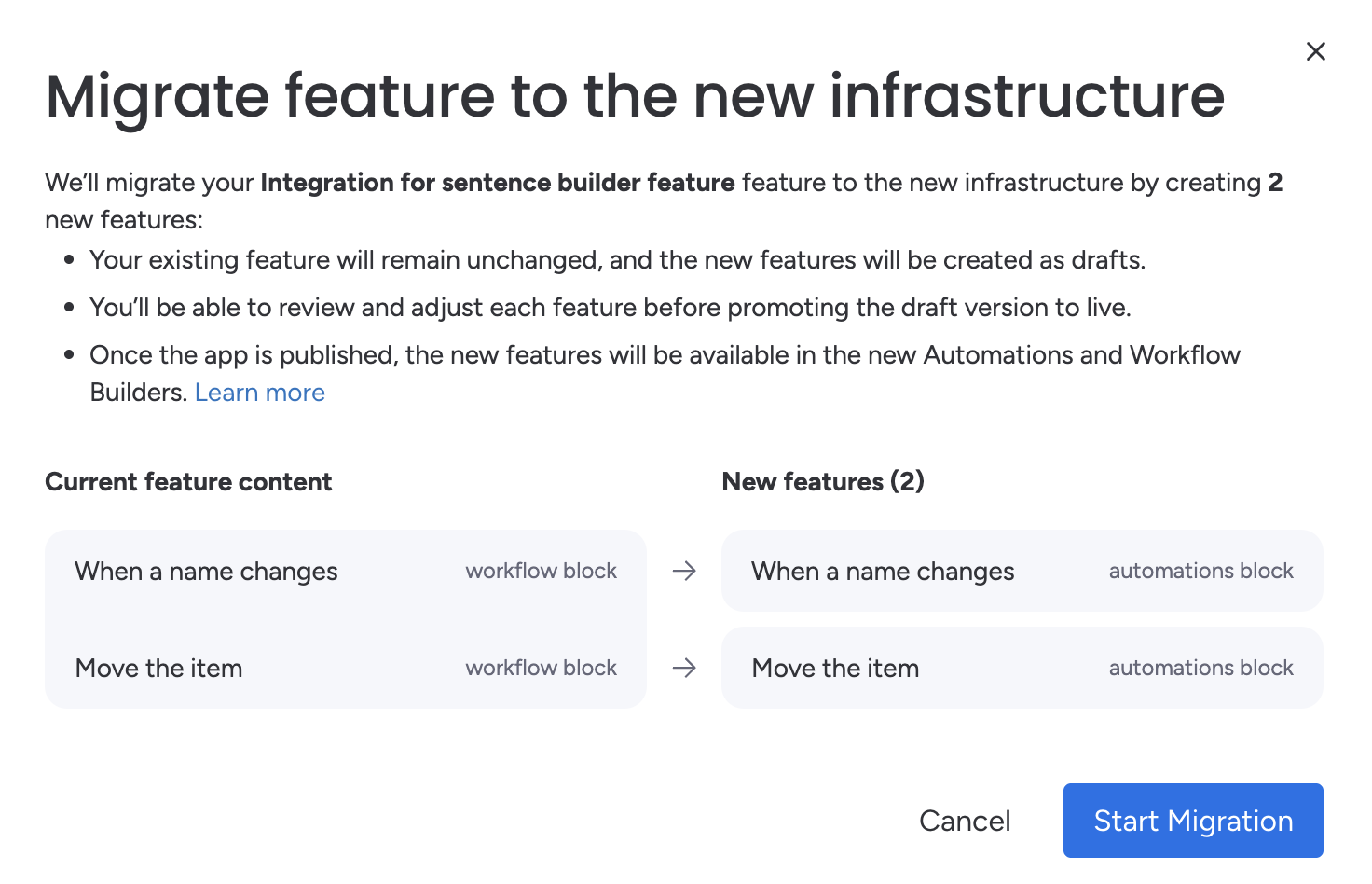1372x884 pixels.
Task: Click 'automations block' label for Move the item
Action: (1200, 668)
